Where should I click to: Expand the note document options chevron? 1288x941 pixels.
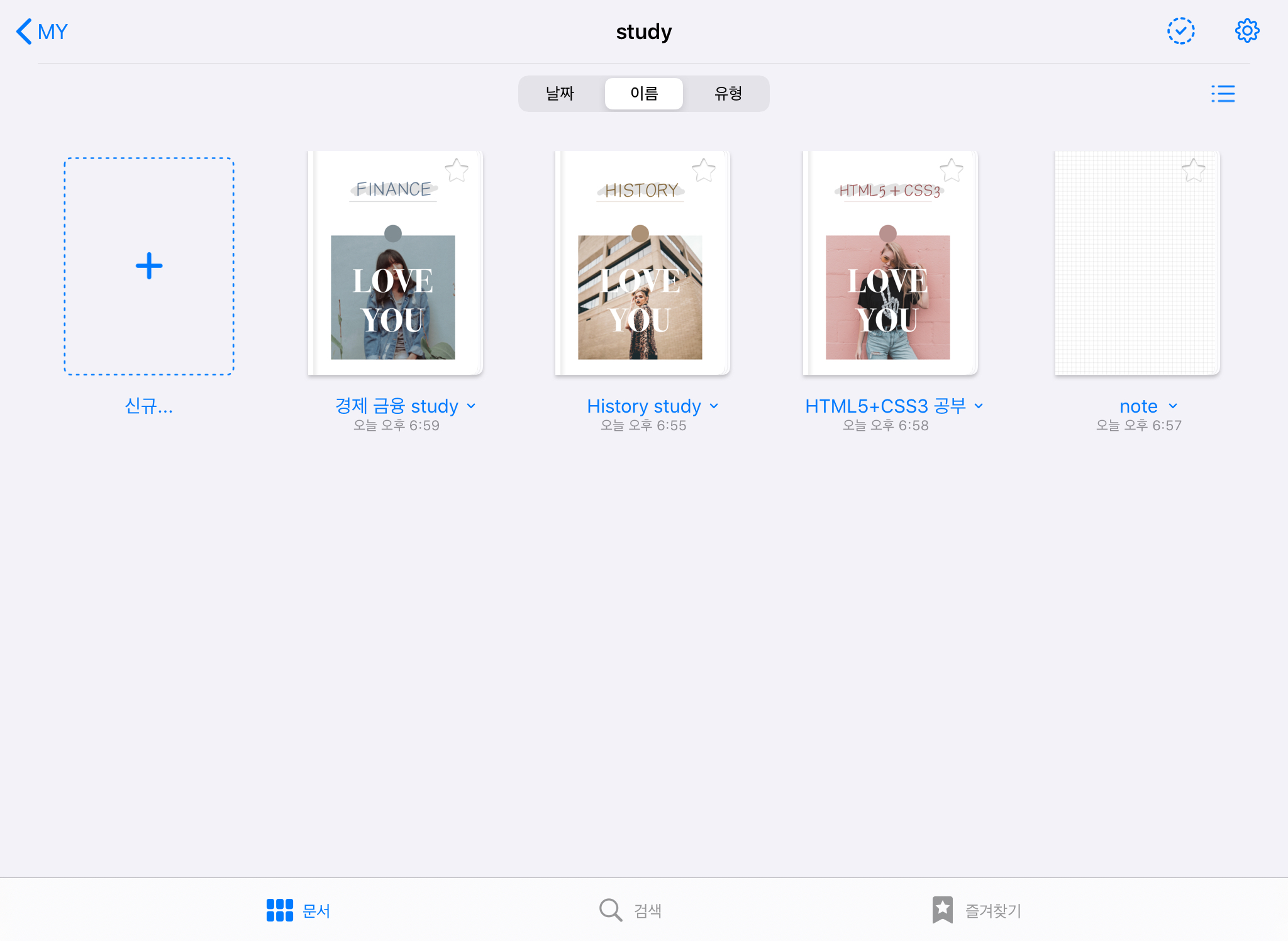1173,406
